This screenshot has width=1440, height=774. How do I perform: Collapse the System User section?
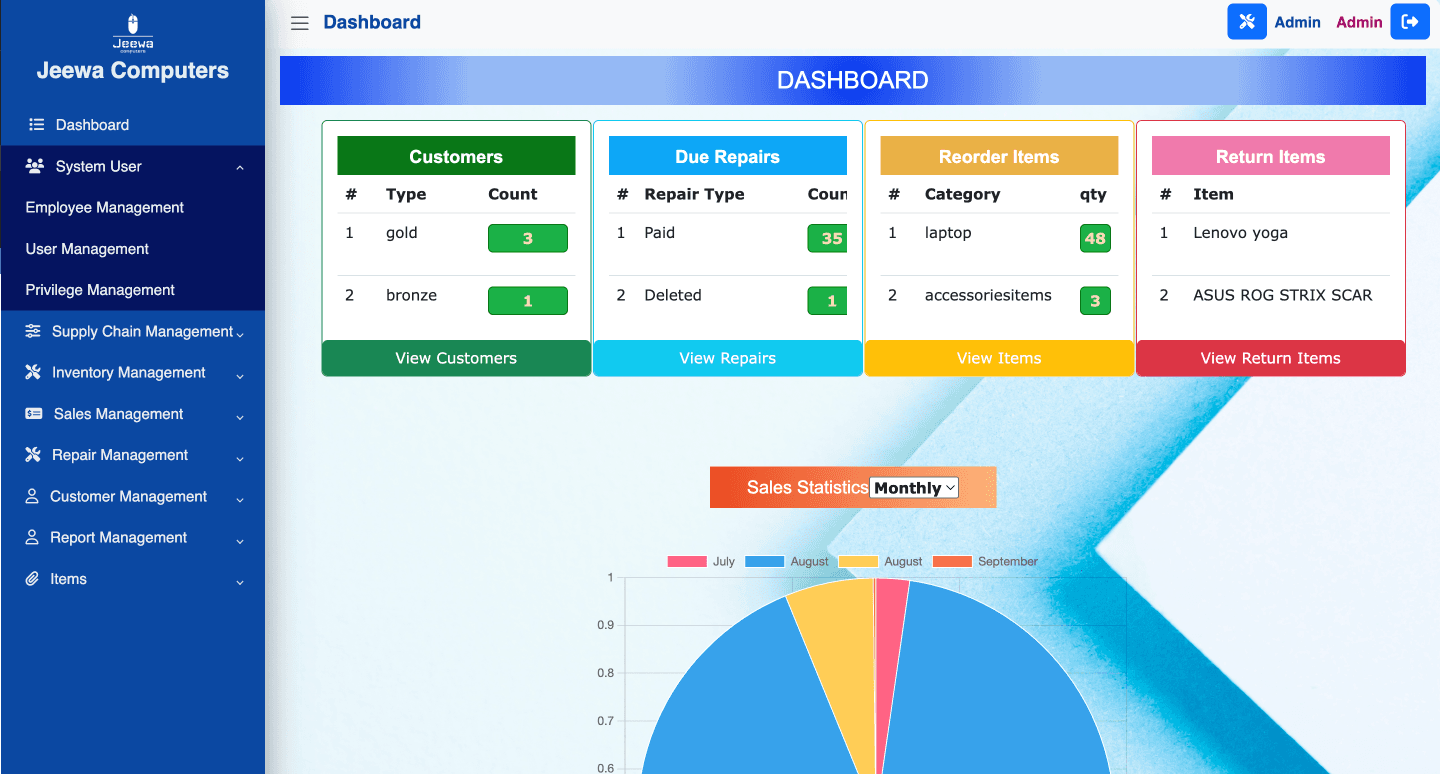pyautogui.click(x=100, y=166)
